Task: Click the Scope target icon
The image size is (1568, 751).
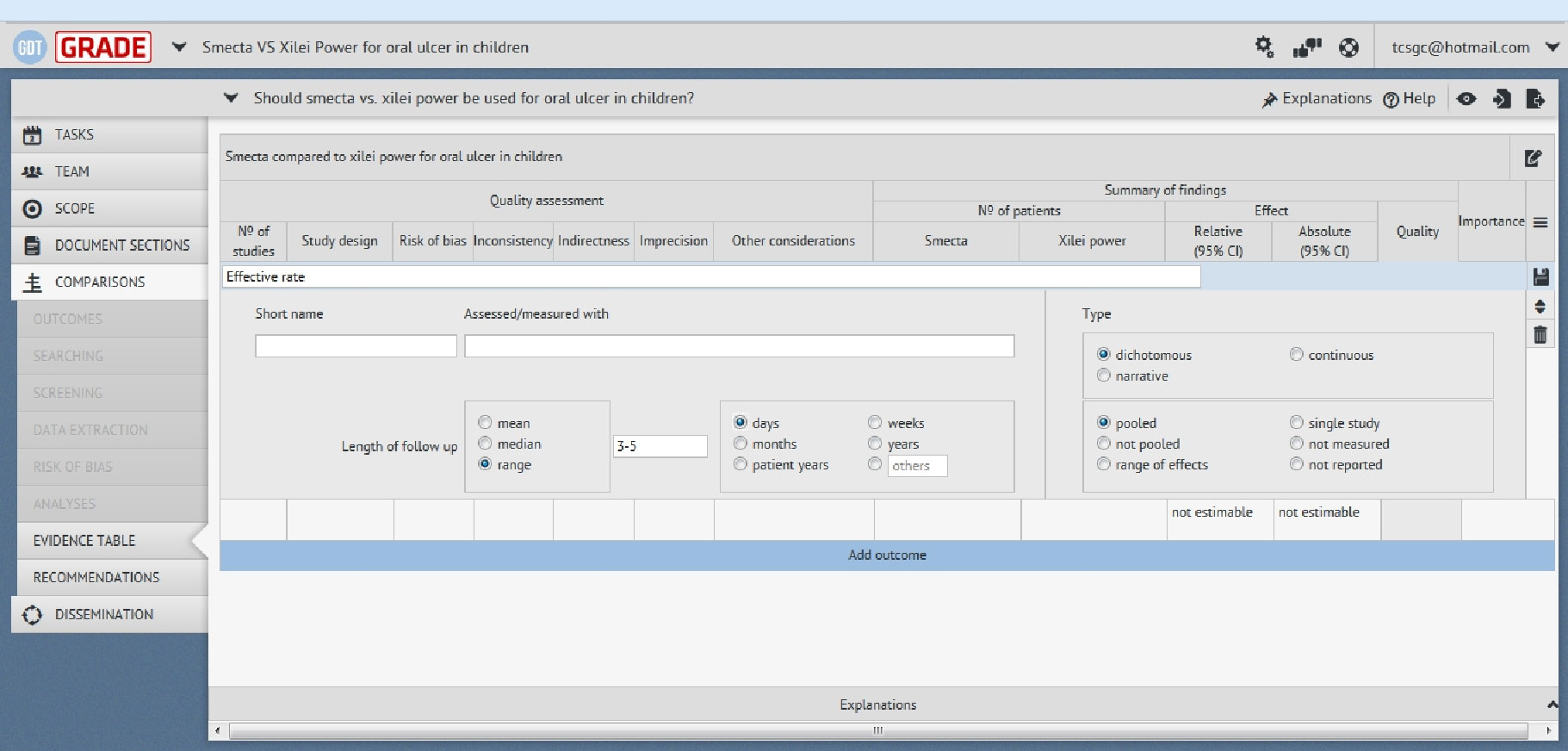Action: tap(32, 208)
